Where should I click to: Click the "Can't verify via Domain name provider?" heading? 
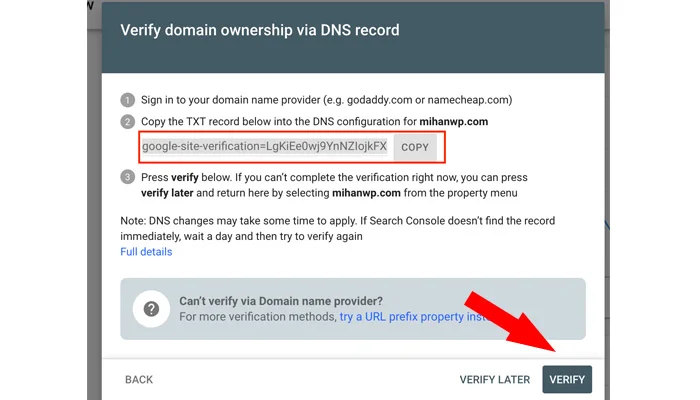click(x=281, y=300)
